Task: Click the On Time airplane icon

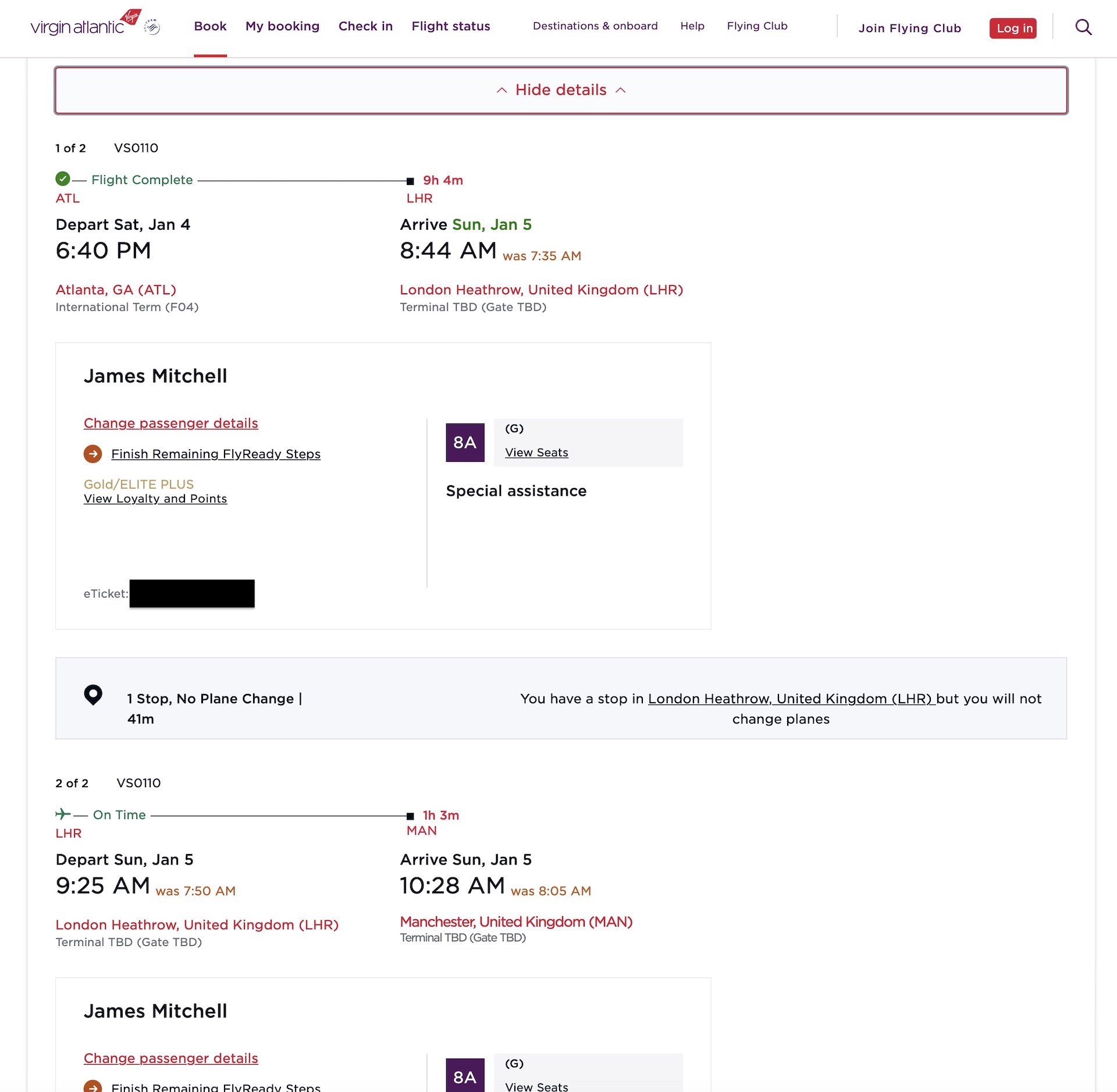Action: point(63,813)
